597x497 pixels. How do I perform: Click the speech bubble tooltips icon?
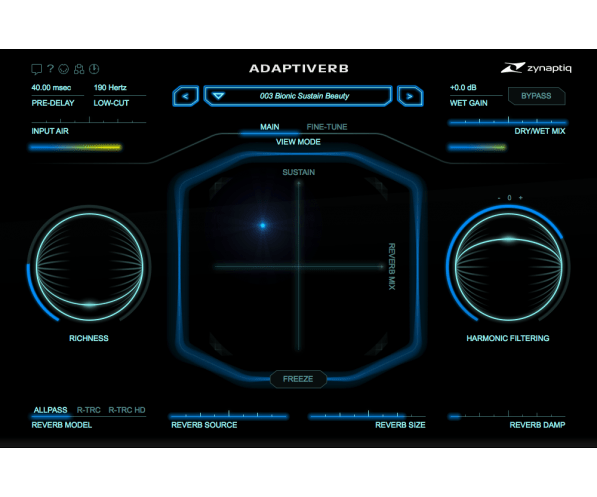36,69
